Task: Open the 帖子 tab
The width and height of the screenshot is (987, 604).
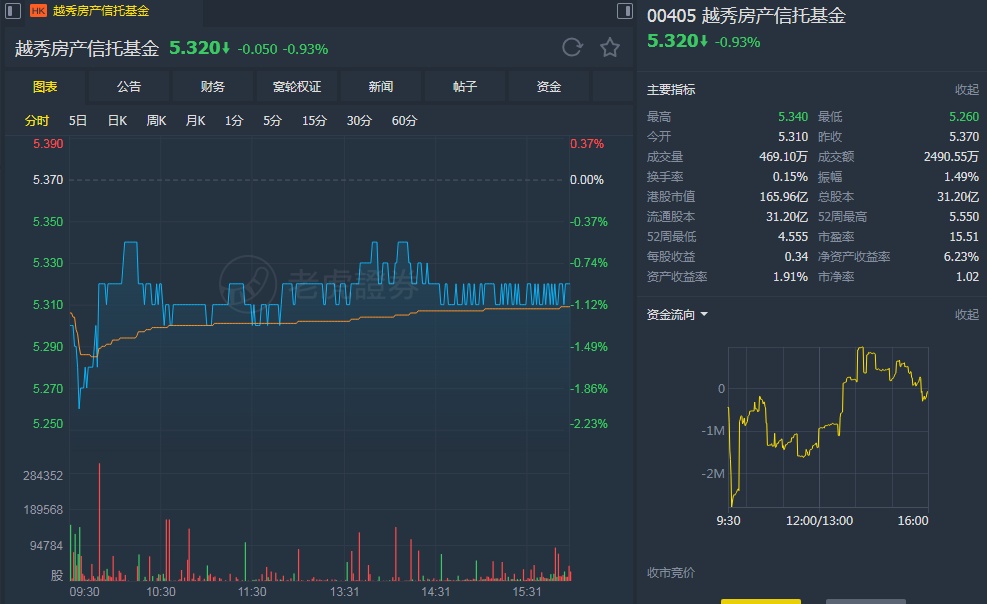Action: (x=465, y=87)
